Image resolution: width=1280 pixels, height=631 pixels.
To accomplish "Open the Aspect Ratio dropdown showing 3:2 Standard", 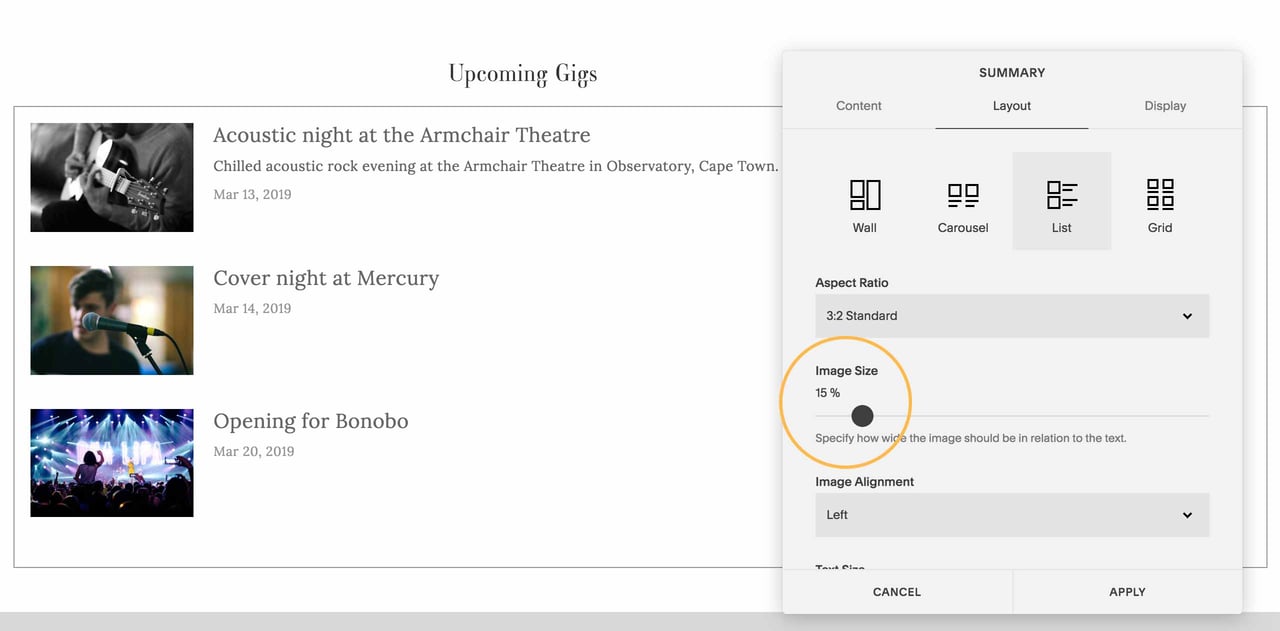I will [x=1011, y=315].
